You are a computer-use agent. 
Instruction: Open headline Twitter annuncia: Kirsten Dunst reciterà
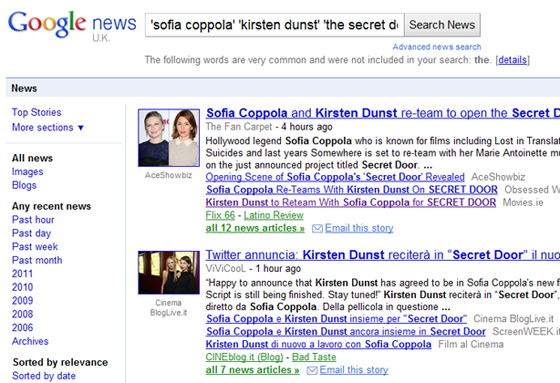[383, 255]
